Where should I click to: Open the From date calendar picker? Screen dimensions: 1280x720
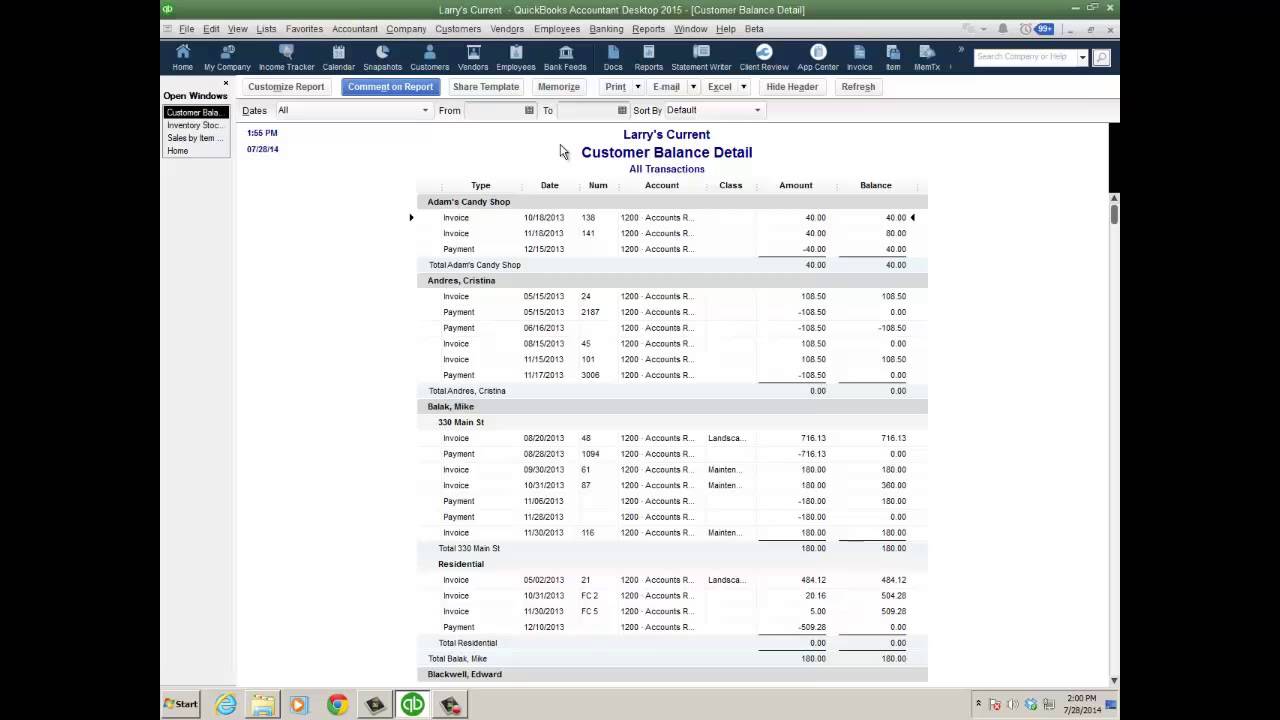tap(529, 110)
